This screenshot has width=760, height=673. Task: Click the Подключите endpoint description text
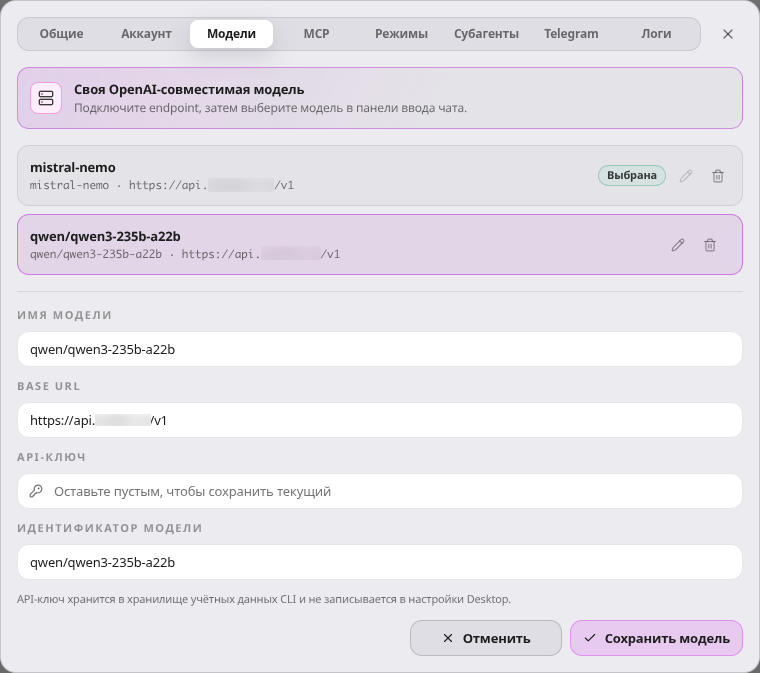click(x=270, y=108)
